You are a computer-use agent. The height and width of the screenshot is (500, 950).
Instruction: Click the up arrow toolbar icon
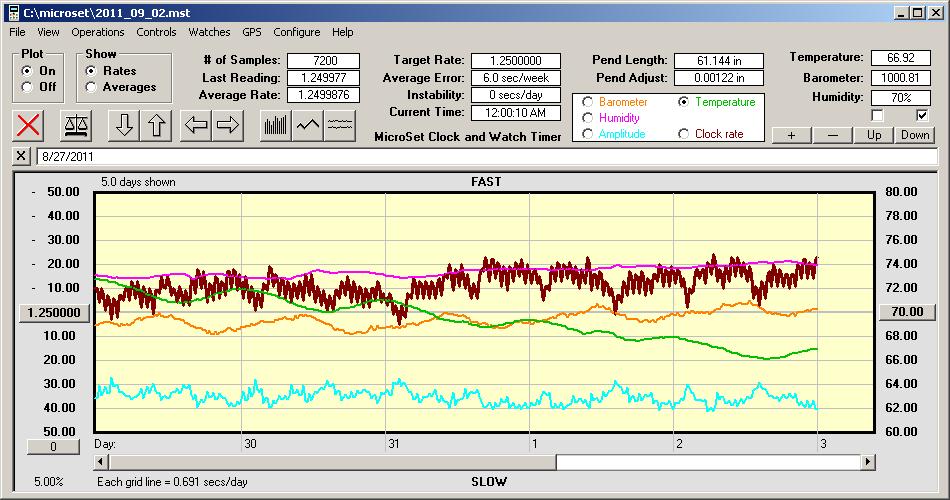click(x=156, y=125)
